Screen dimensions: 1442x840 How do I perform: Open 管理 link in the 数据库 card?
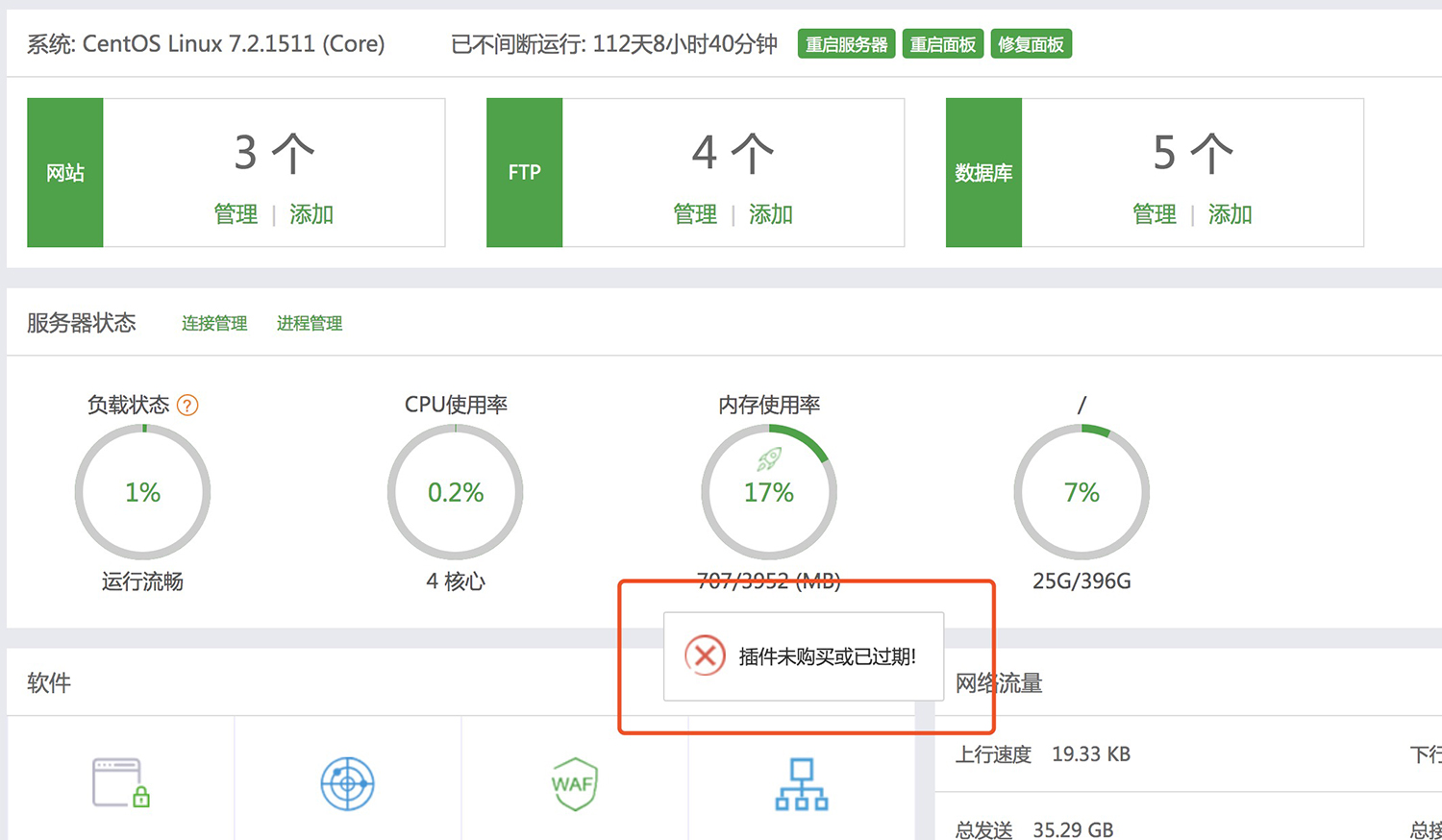tap(1155, 214)
